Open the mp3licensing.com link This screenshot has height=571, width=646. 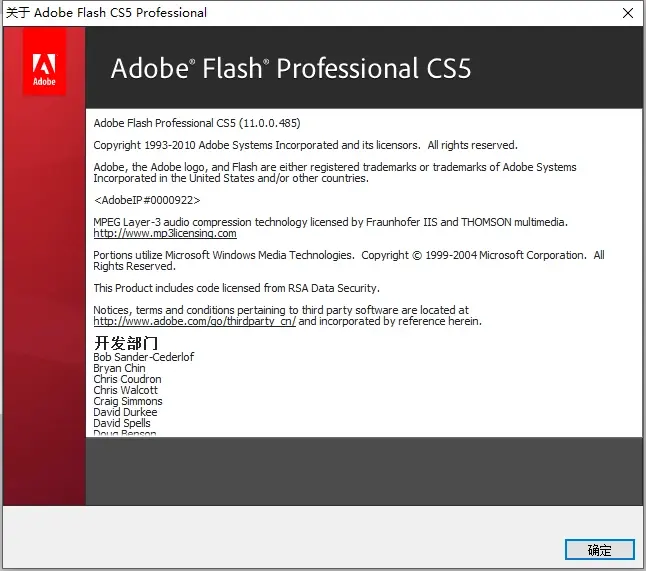point(165,233)
